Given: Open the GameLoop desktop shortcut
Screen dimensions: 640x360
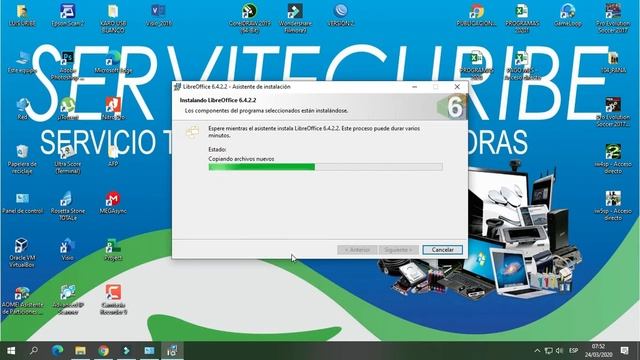Looking at the screenshot, I should pos(567,15).
